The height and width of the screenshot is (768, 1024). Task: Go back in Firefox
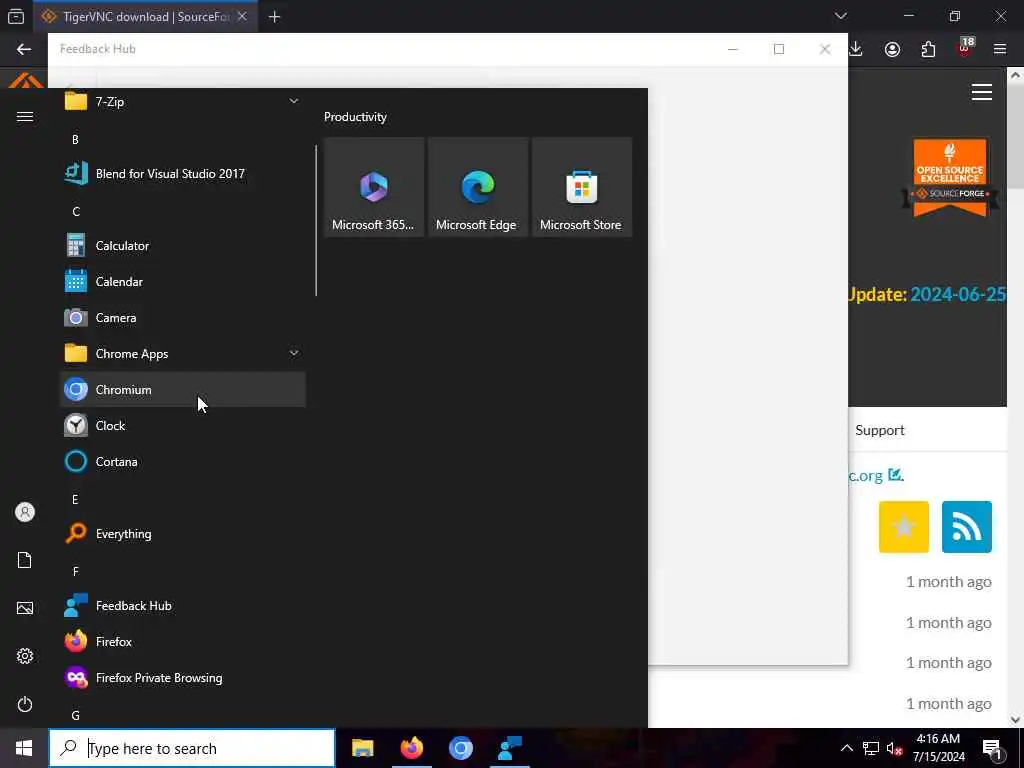pos(24,49)
